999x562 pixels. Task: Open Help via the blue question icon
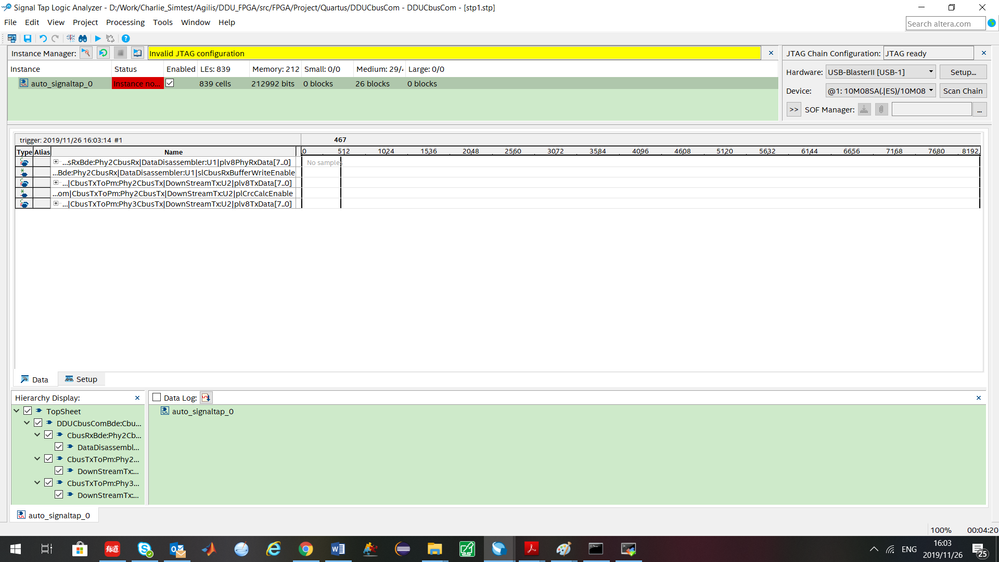tap(126, 38)
